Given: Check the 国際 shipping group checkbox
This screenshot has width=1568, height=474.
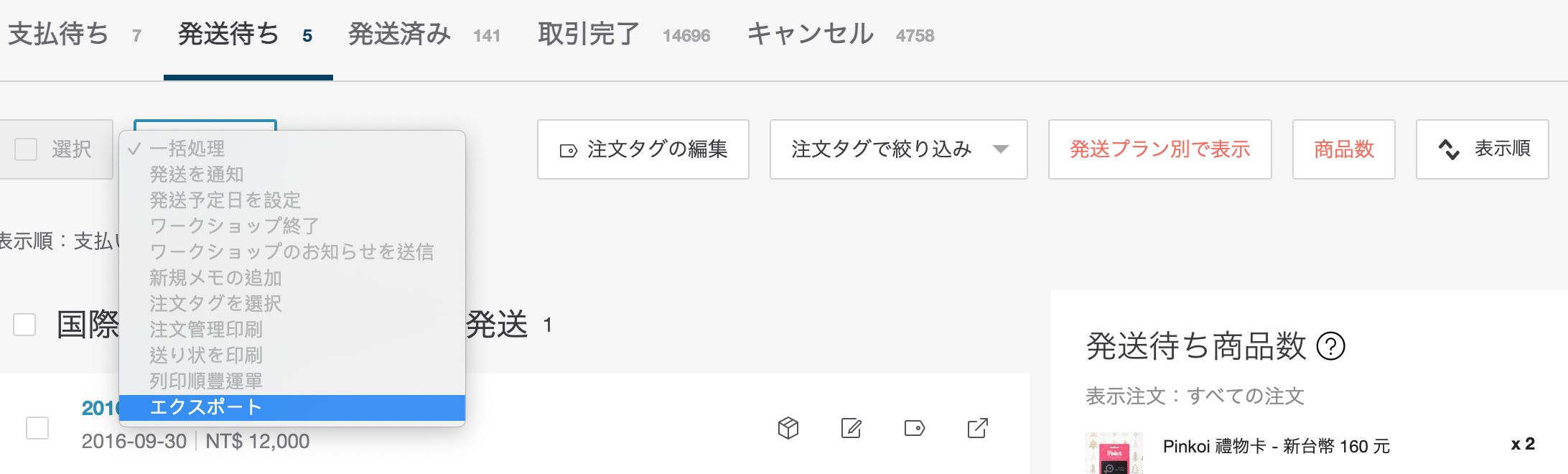Looking at the screenshot, I should point(24,325).
